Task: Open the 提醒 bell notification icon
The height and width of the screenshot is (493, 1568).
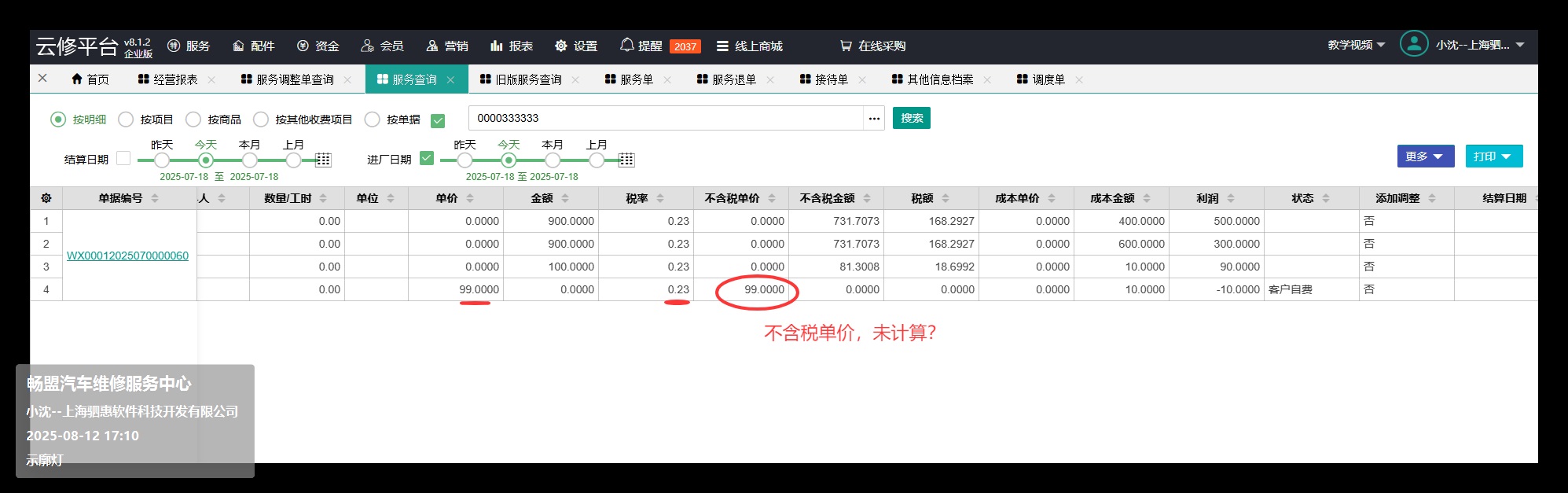Action: click(626, 46)
